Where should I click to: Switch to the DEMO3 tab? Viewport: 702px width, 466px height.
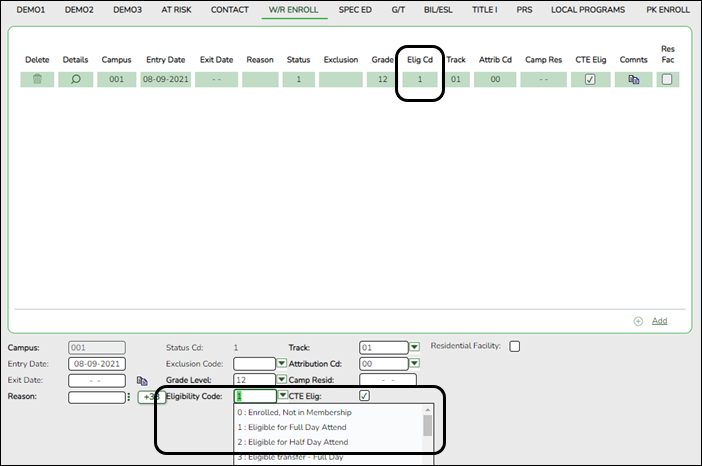pos(128,10)
